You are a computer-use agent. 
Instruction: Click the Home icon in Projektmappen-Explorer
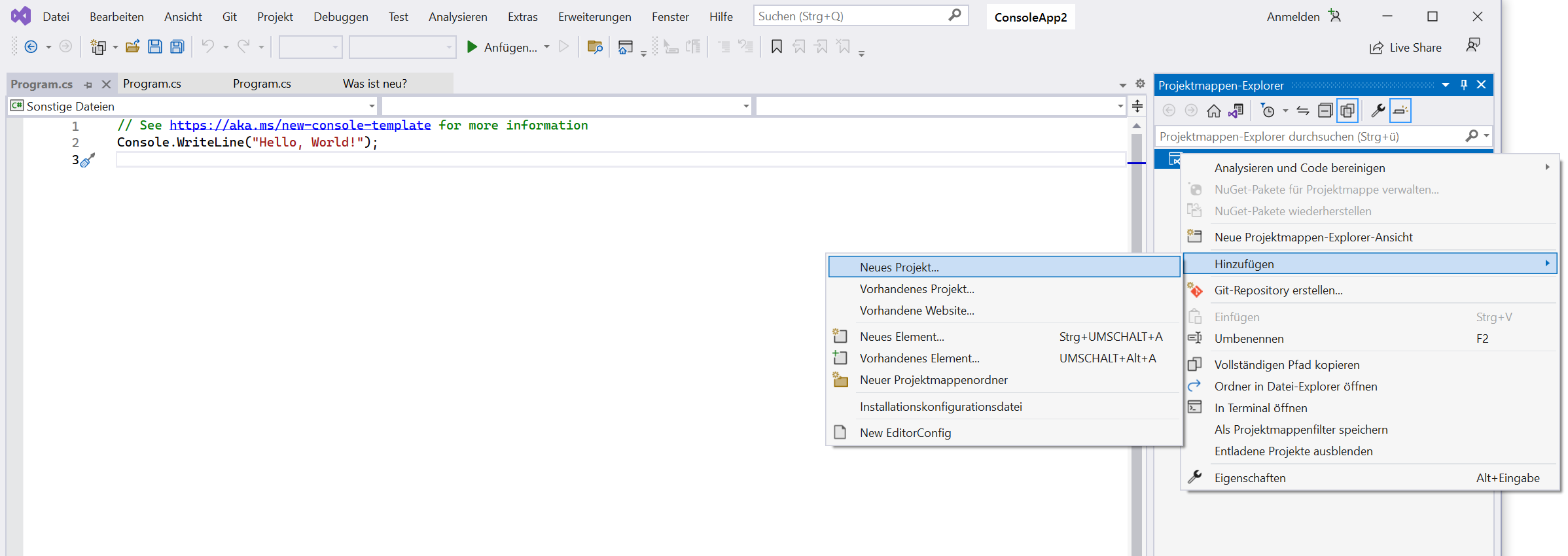click(1214, 111)
